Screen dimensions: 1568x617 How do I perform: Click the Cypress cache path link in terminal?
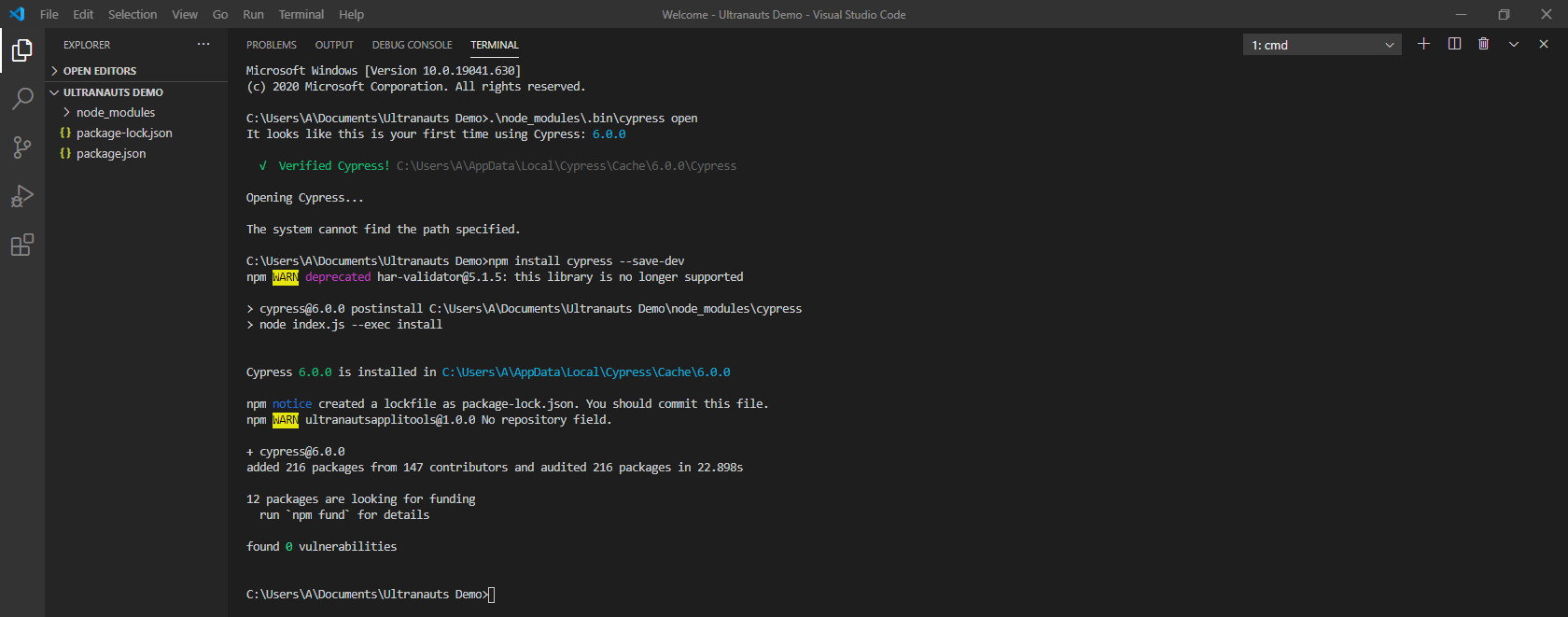(x=586, y=372)
